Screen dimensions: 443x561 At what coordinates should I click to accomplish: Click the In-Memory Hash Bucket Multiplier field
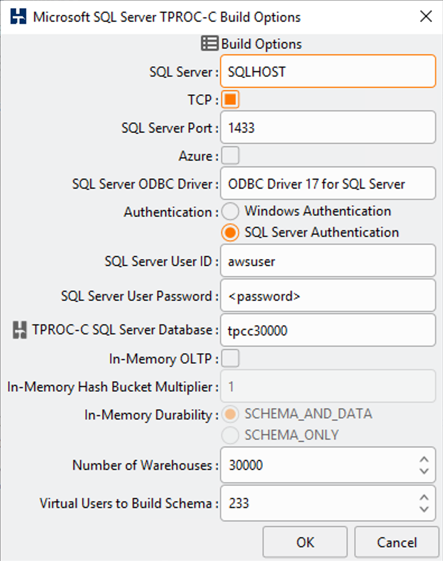point(328,386)
